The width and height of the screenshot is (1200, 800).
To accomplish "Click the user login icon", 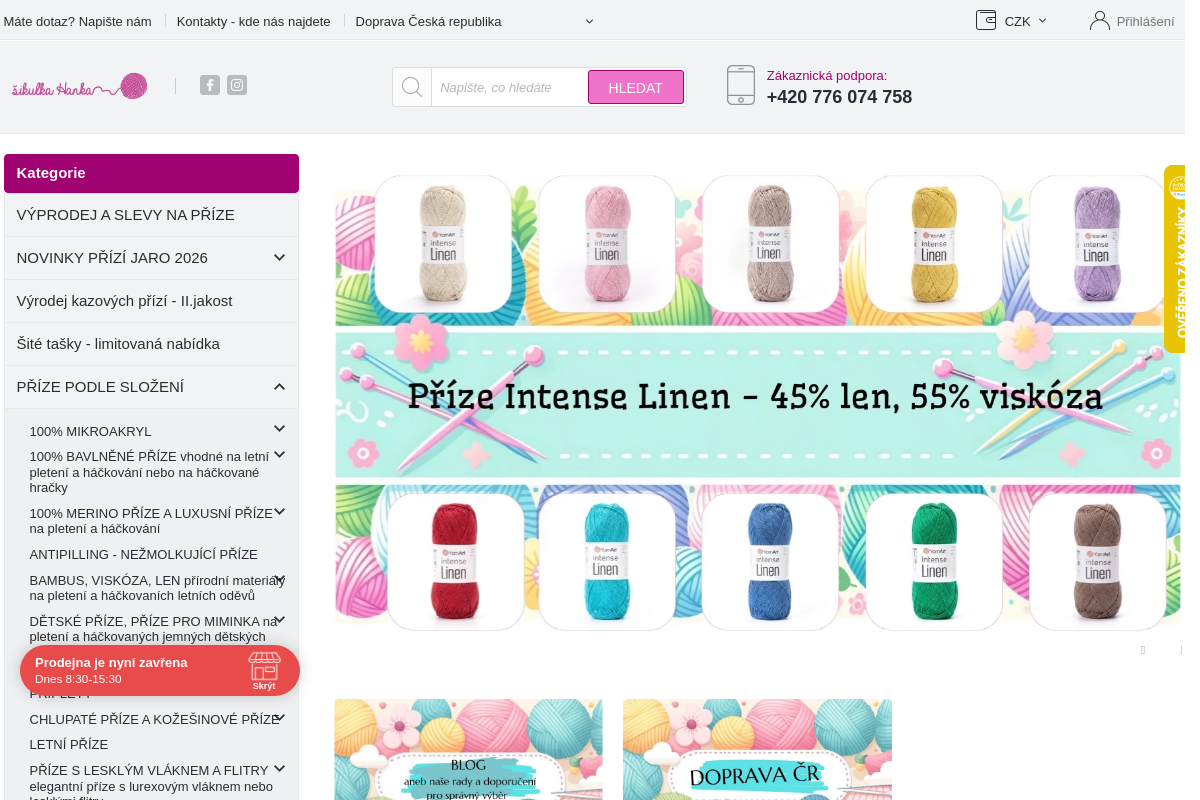I will [1100, 20].
